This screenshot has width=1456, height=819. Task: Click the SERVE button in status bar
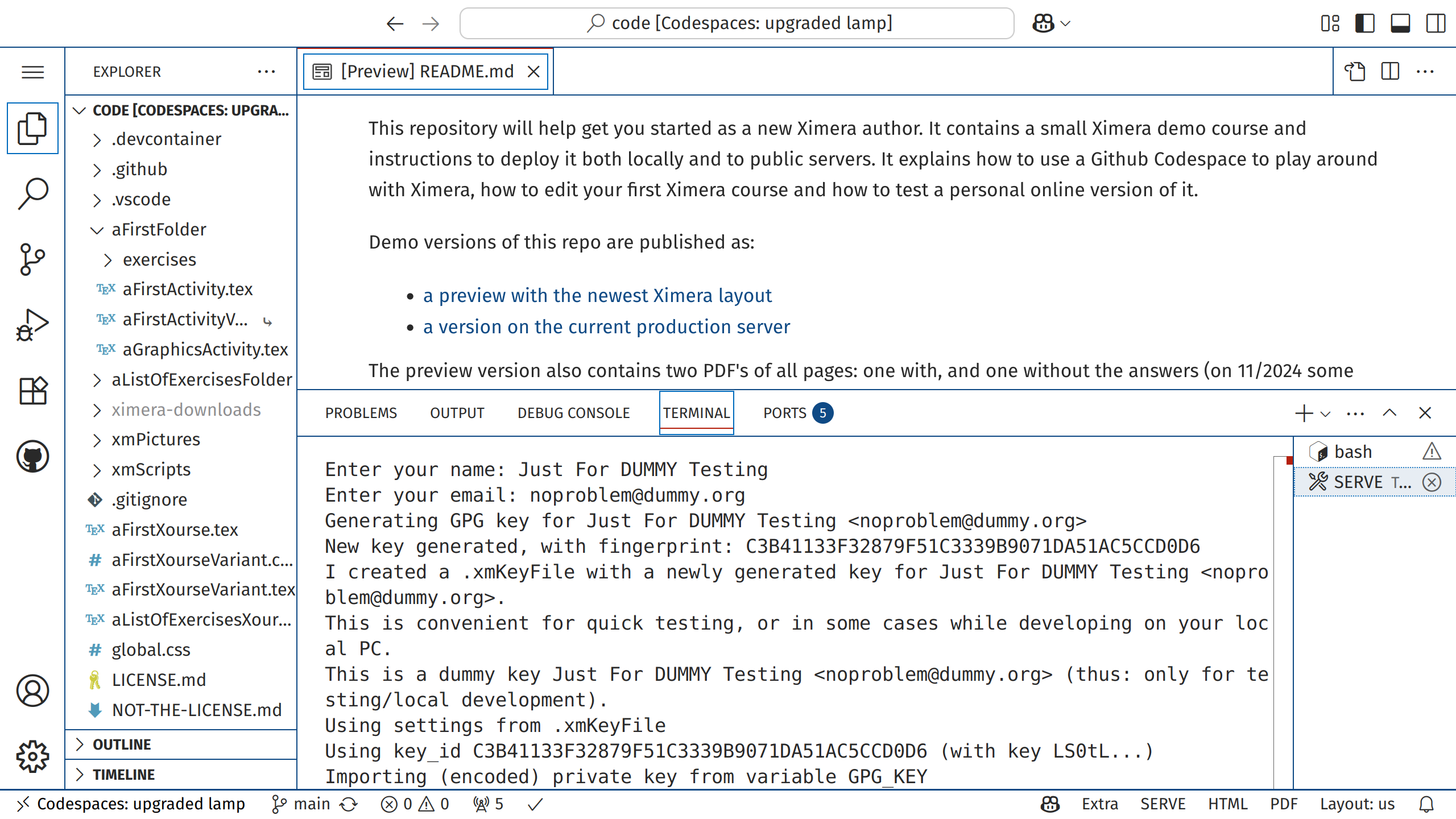[1163, 804]
